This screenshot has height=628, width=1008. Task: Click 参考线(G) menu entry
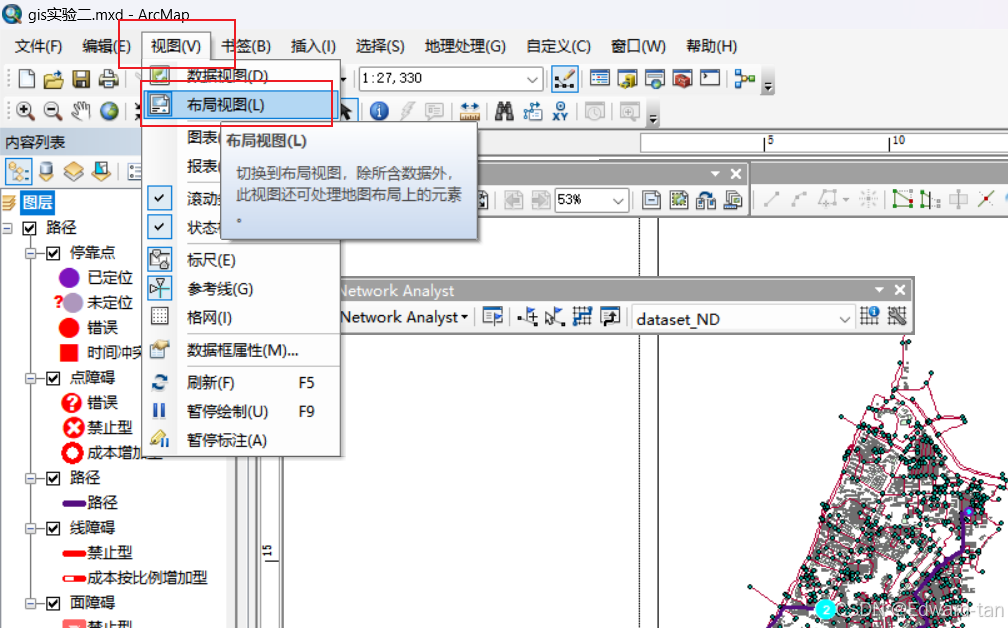click(243, 289)
